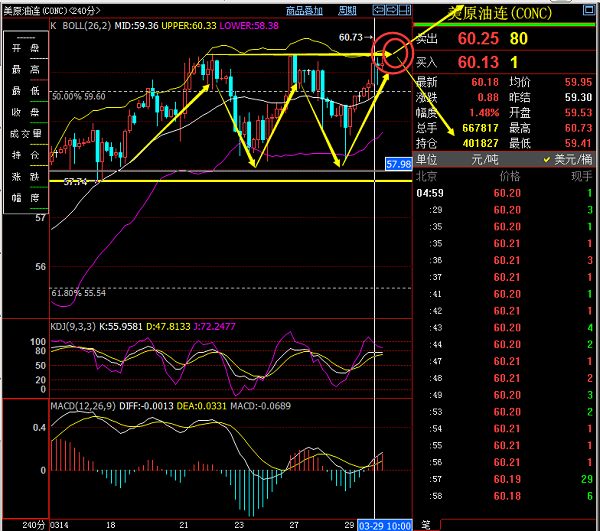The width and height of the screenshot is (600, 531).
Task: Click the LOWER:58.38 Bollinger value
Action: pyautogui.click(x=249, y=26)
